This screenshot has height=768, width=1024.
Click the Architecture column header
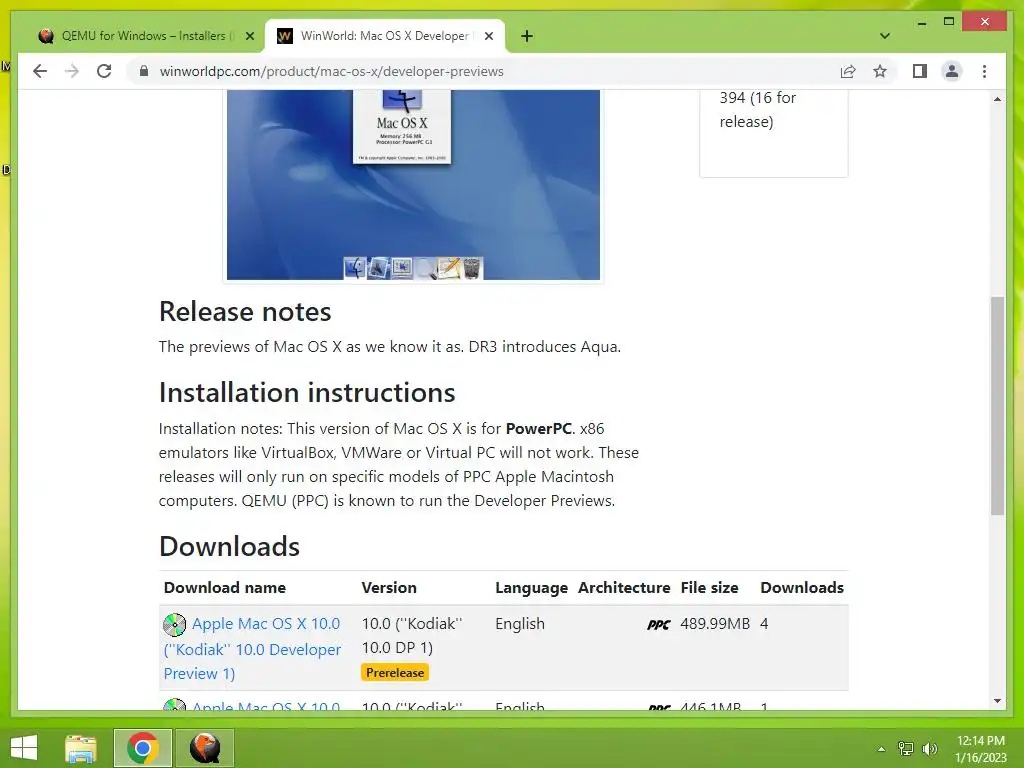click(x=624, y=587)
